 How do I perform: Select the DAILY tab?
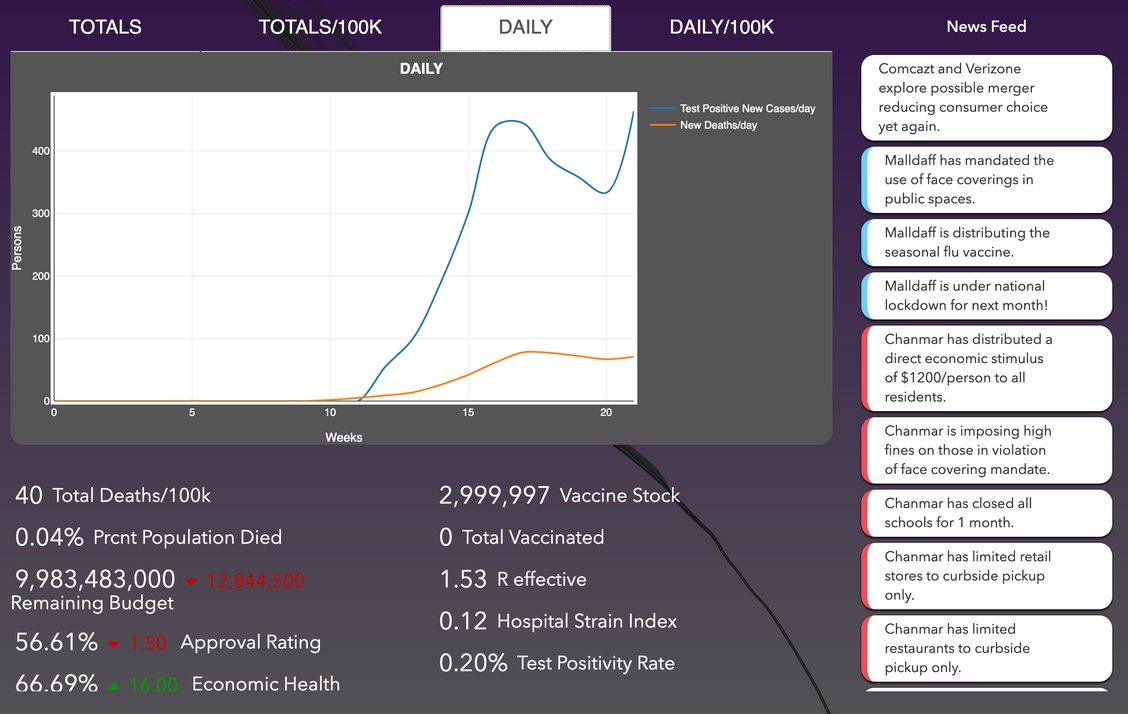(526, 27)
